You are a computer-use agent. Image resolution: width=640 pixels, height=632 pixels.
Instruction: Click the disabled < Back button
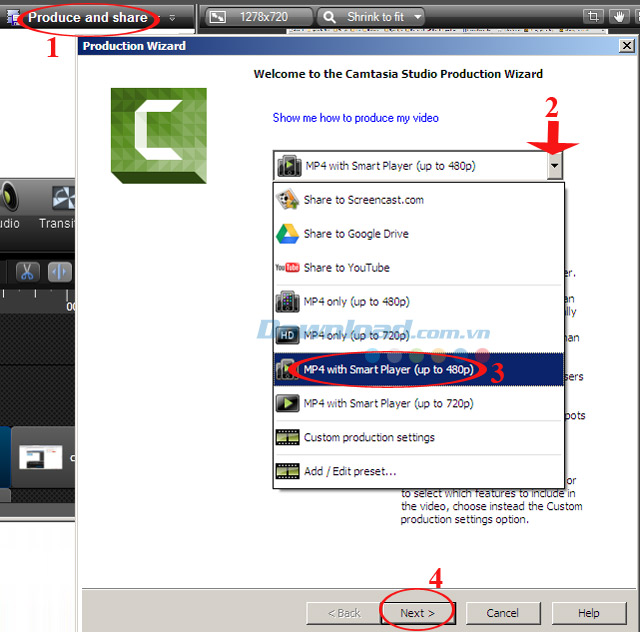tap(344, 613)
